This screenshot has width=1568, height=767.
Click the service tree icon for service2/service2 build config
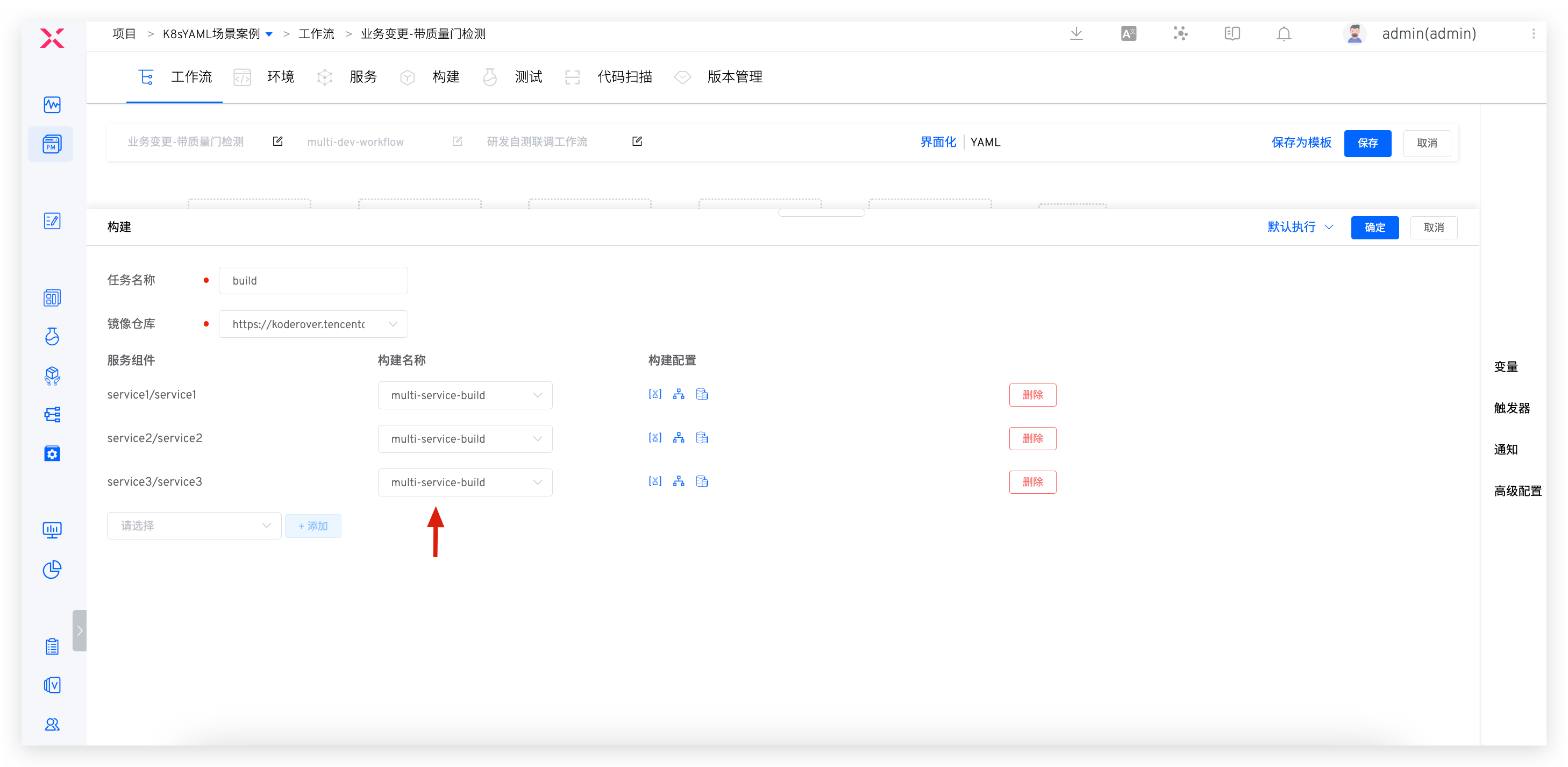click(679, 438)
